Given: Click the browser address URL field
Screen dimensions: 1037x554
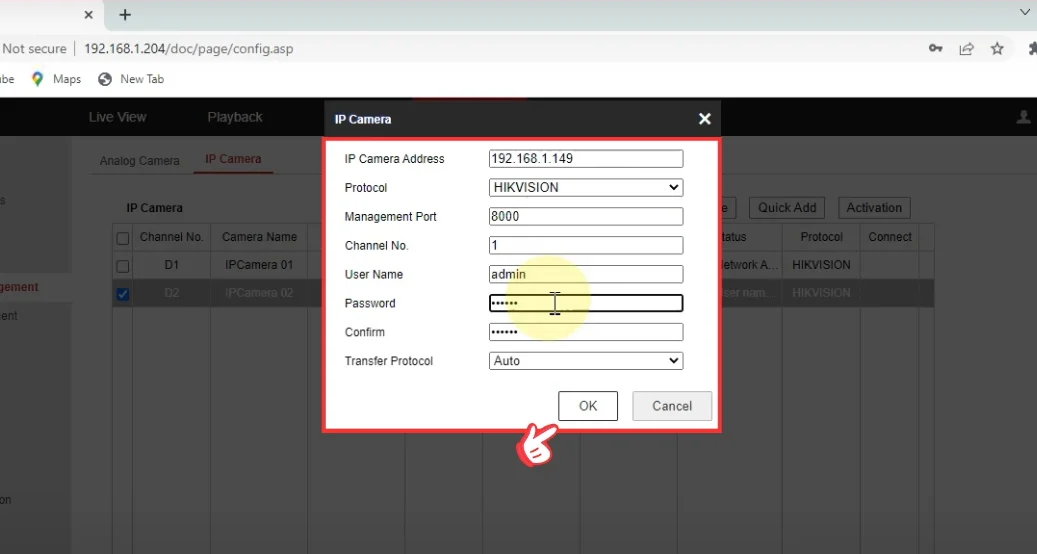Looking at the screenshot, I should (x=188, y=48).
